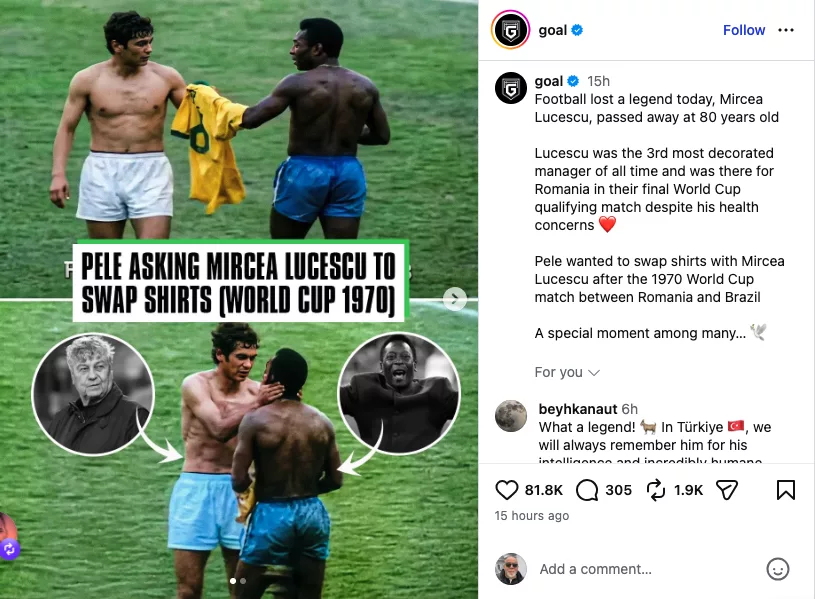815x599 pixels.
Task: Follow the goal account
Action: (744, 30)
